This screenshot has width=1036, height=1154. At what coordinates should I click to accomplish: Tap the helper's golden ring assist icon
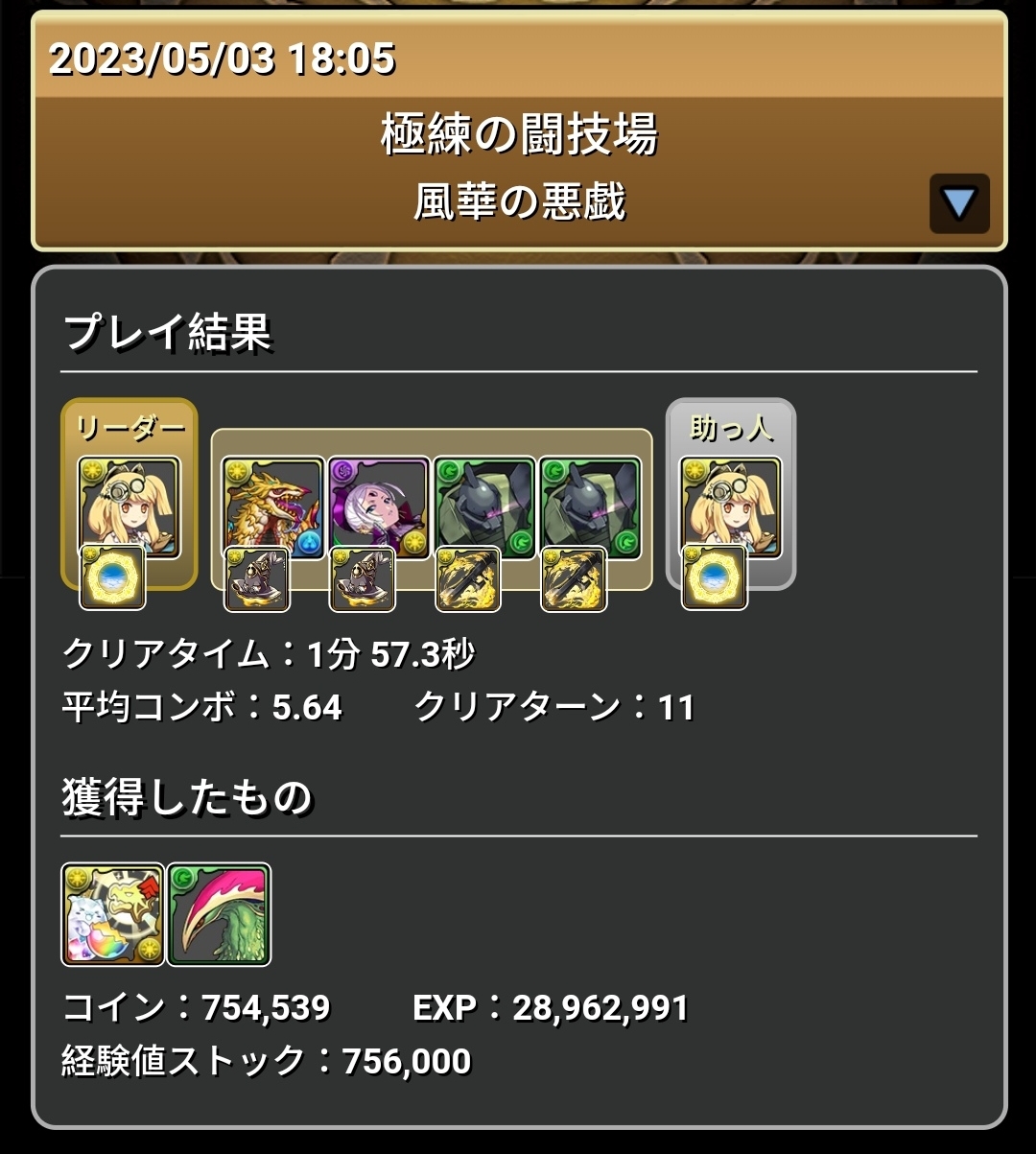pyautogui.click(x=715, y=577)
